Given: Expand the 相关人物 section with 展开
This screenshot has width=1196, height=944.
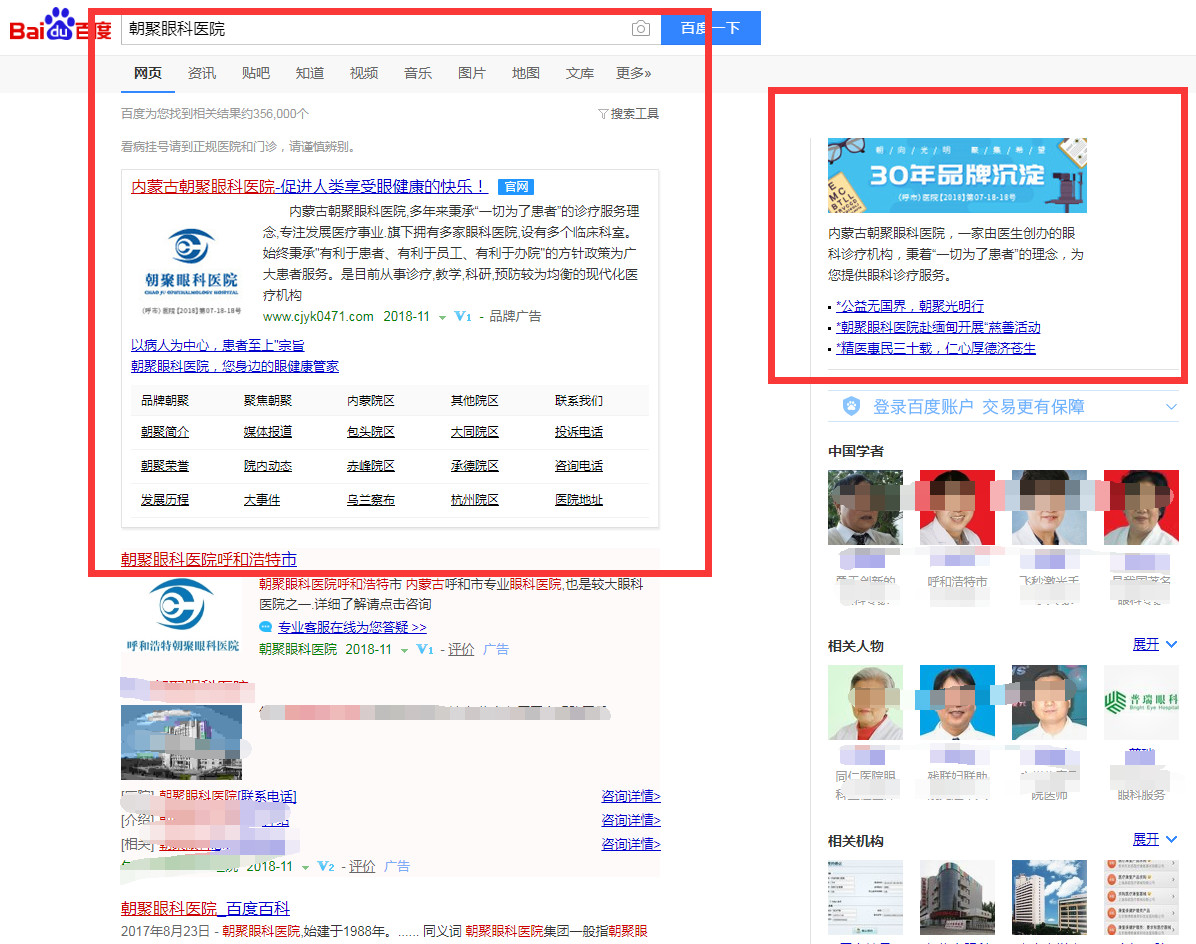Looking at the screenshot, I should click(1155, 644).
